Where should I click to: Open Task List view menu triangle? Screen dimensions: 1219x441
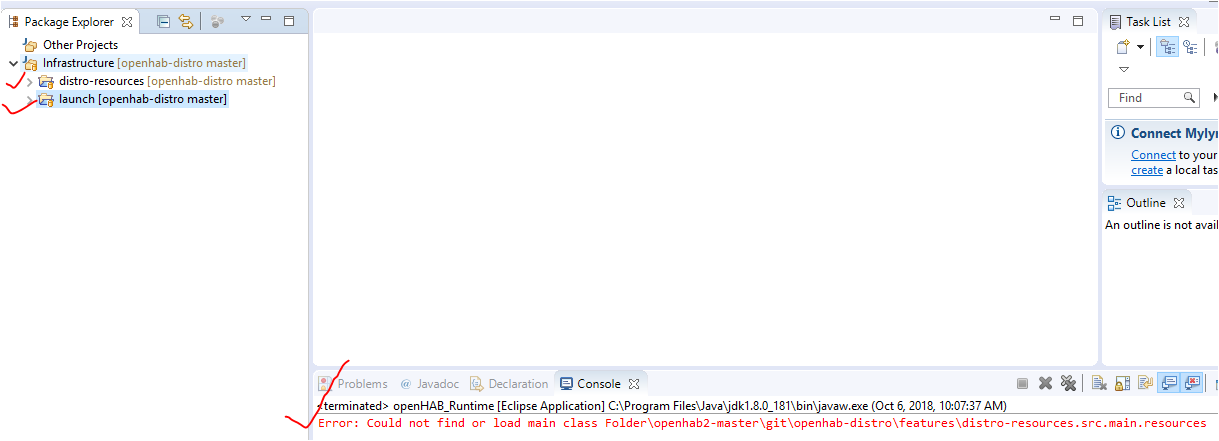(x=1123, y=70)
